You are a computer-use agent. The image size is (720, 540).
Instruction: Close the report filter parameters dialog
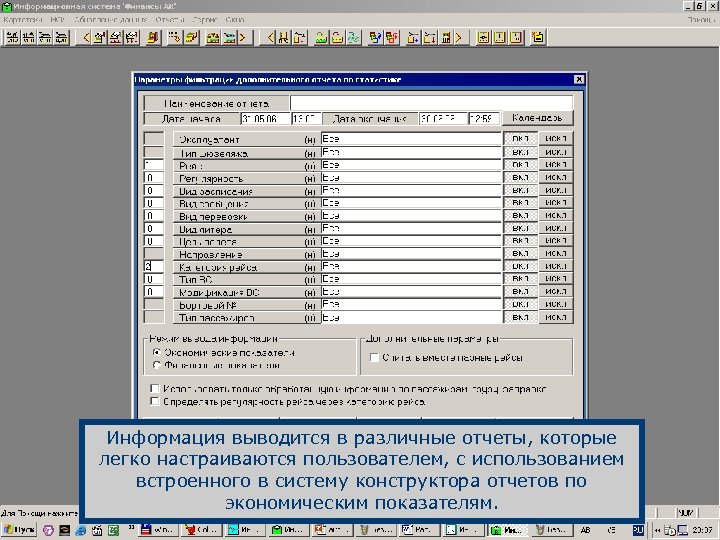[x=579, y=79]
